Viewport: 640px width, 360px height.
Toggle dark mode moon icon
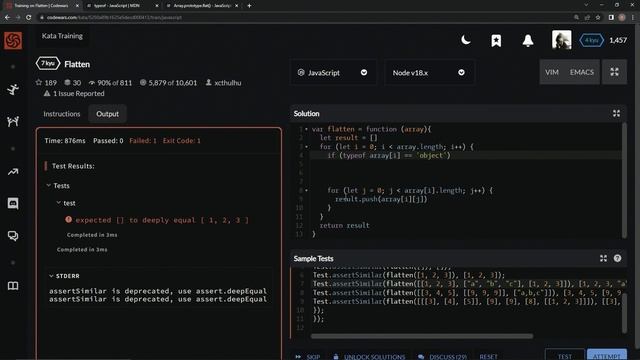[466, 40]
